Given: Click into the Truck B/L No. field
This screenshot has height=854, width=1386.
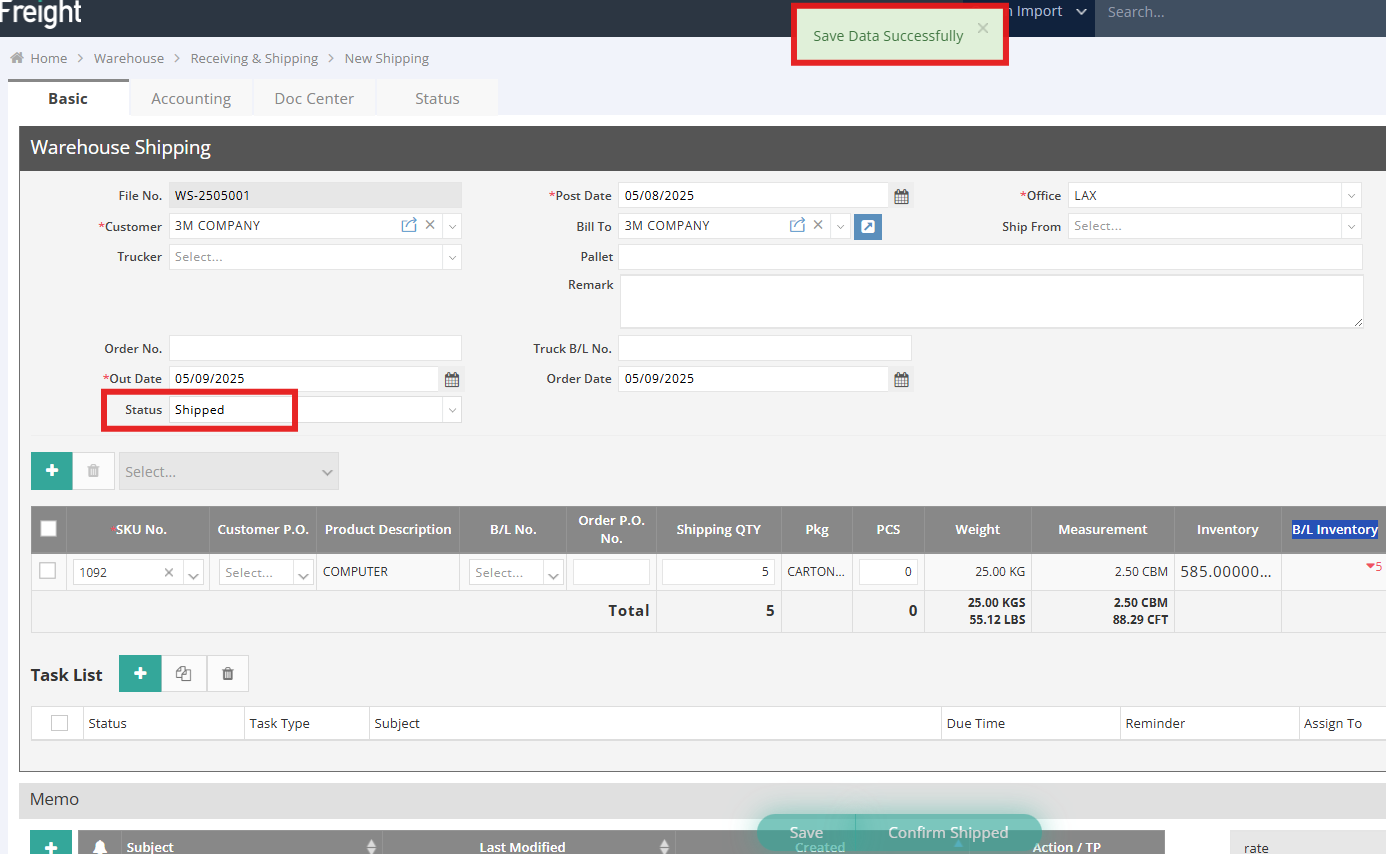Looking at the screenshot, I should coord(764,349).
